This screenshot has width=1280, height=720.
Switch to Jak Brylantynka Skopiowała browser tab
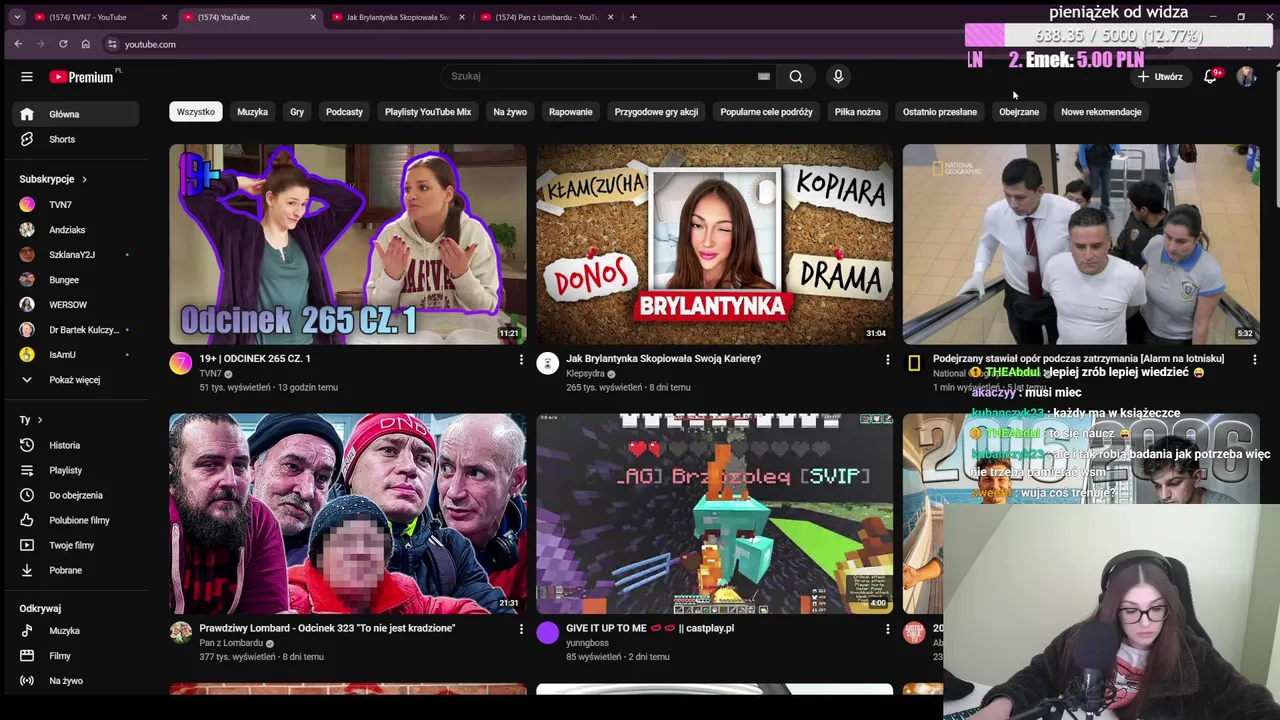[x=397, y=17]
